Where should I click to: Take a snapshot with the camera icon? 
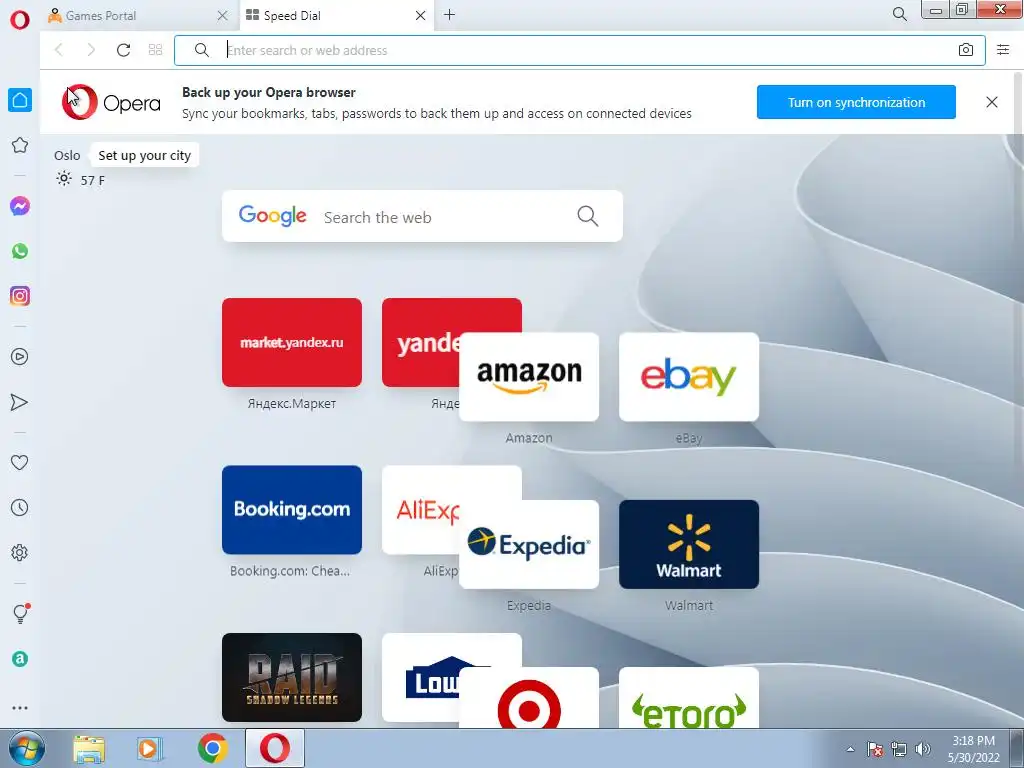point(966,50)
